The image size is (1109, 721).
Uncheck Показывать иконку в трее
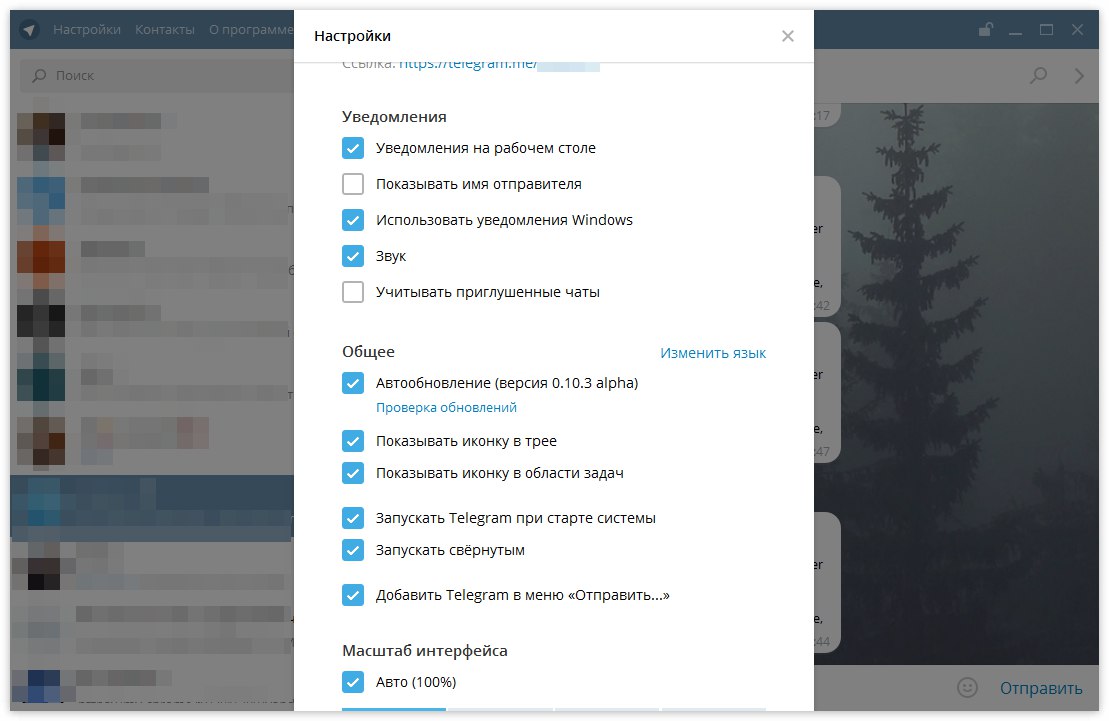click(353, 441)
